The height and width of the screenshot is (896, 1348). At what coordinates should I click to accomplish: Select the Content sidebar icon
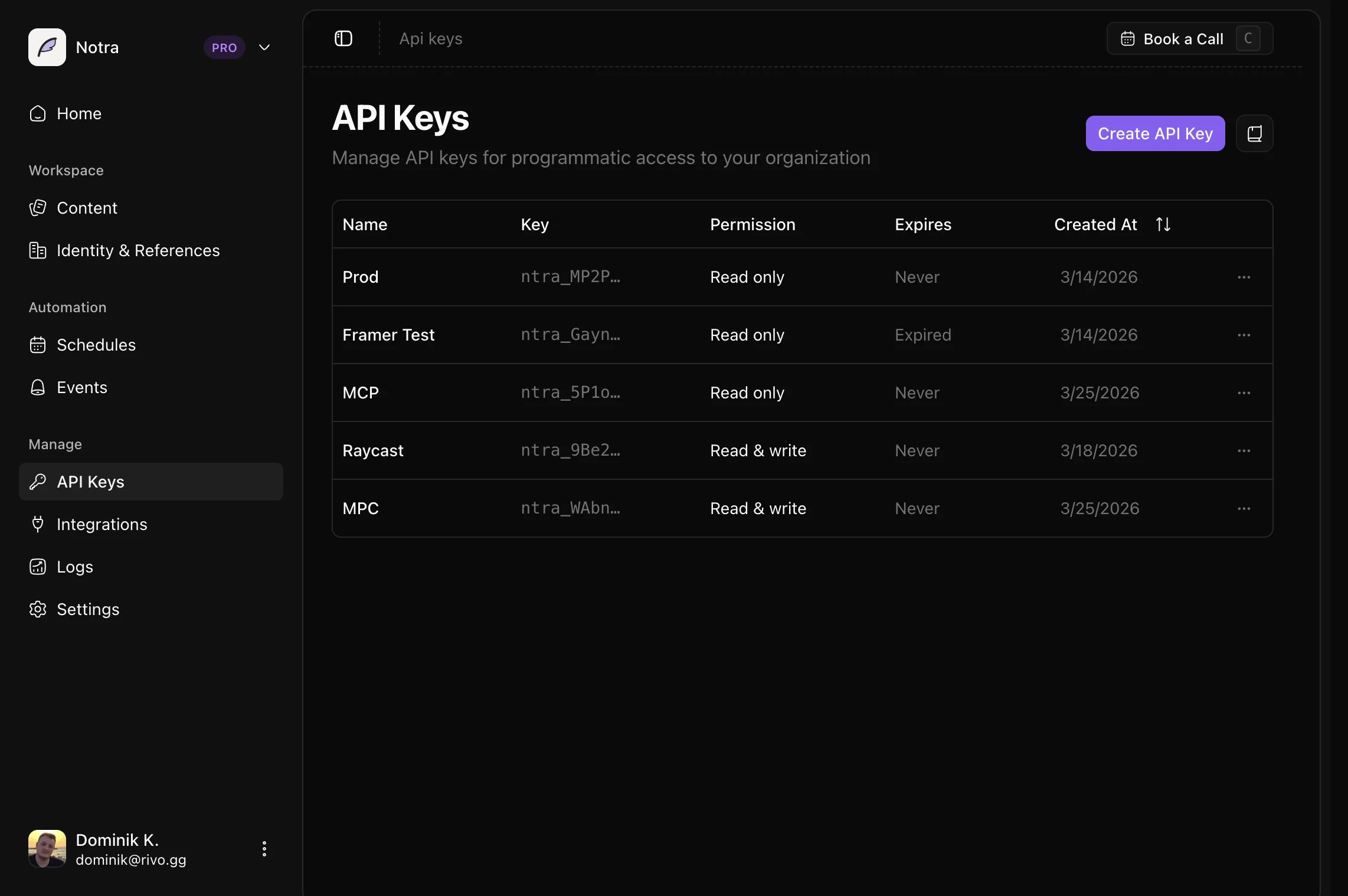[x=37, y=208]
